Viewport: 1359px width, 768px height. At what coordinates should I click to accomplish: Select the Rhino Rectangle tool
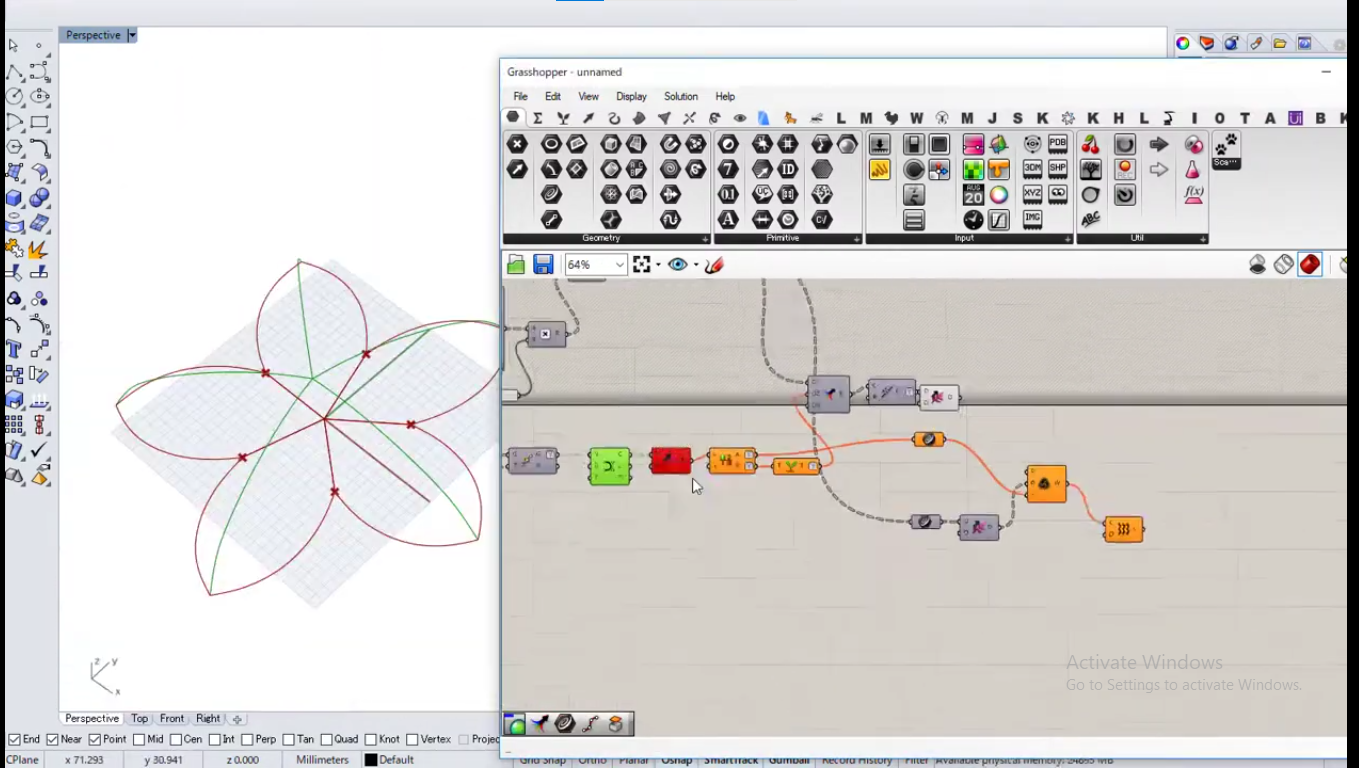pyautogui.click(x=40, y=122)
